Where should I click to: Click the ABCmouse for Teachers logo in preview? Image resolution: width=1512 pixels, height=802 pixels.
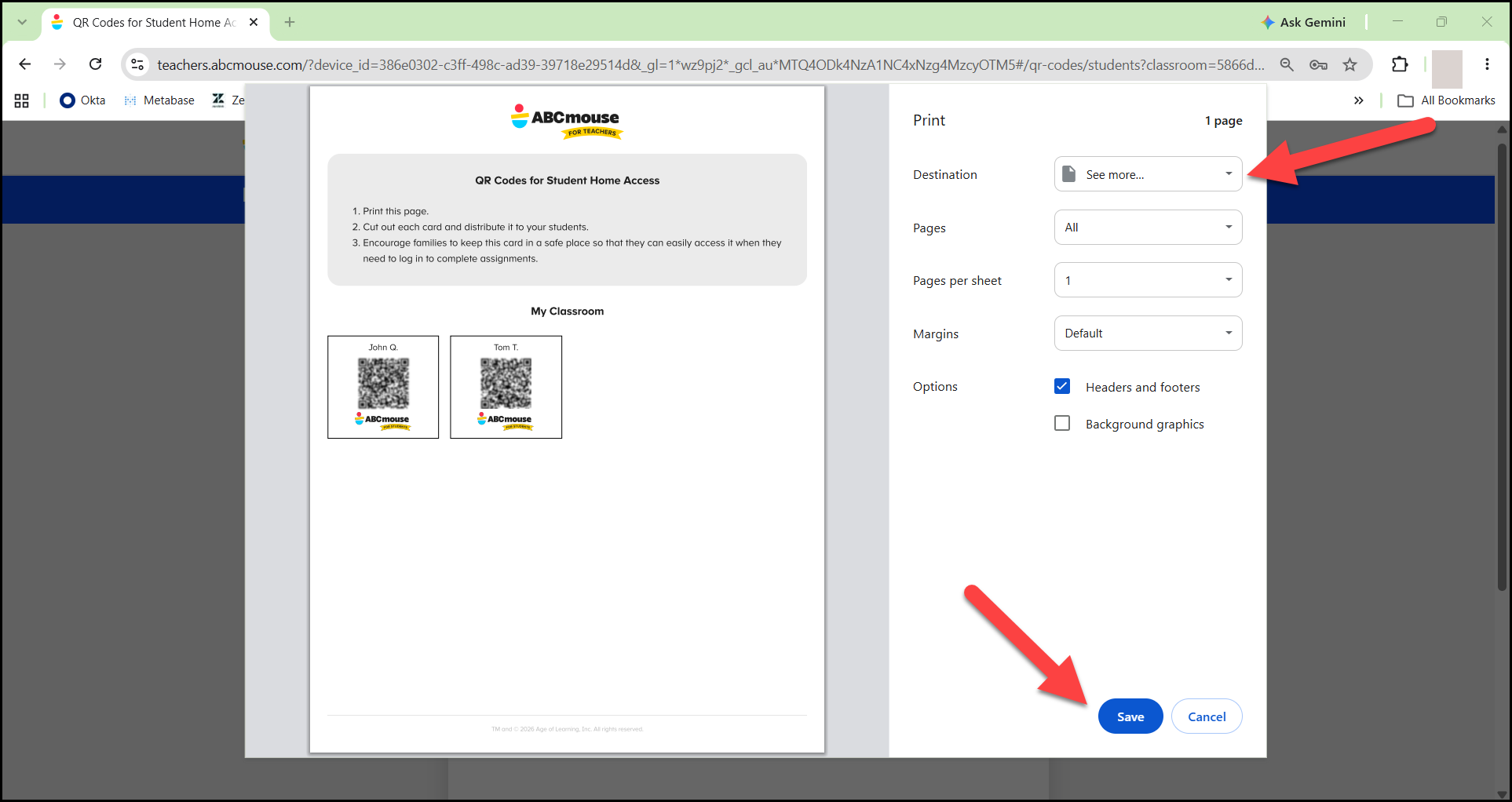566,122
